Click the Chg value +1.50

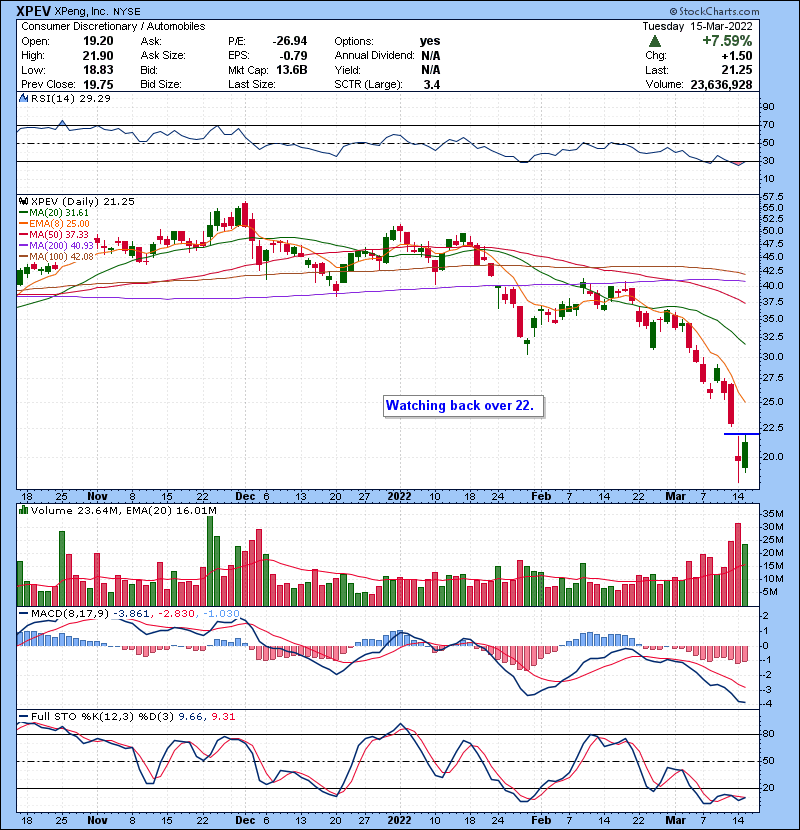coord(736,56)
